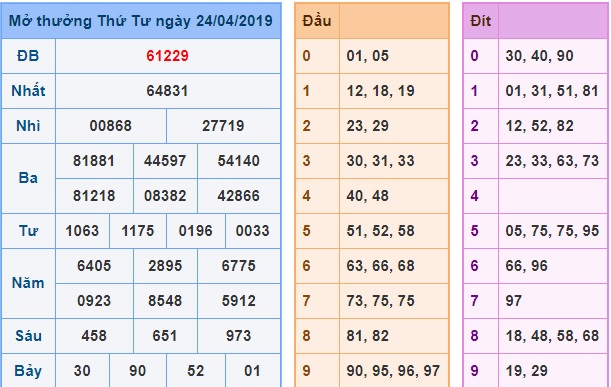This screenshot has width=611, height=387.
Task: Select second prize number 27719
Action: (223, 126)
